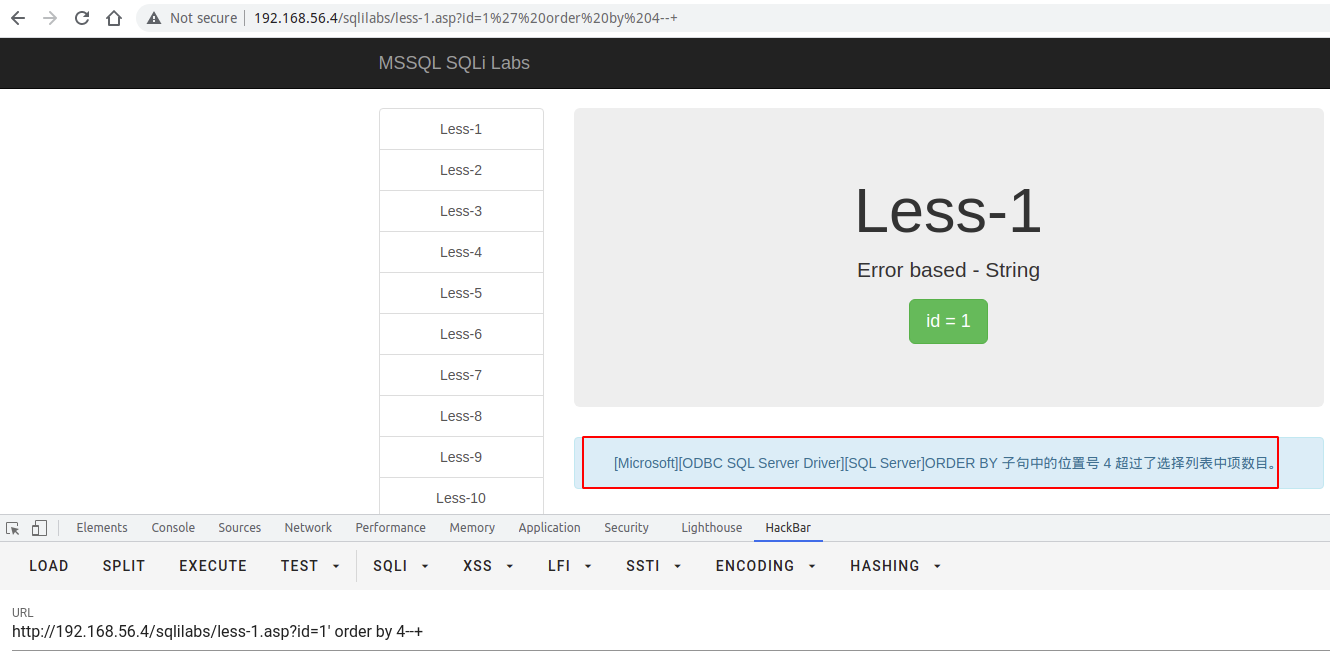The width and height of the screenshot is (1330, 654).
Task: Activate the DevTools inspect element picker
Action: click(13, 528)
